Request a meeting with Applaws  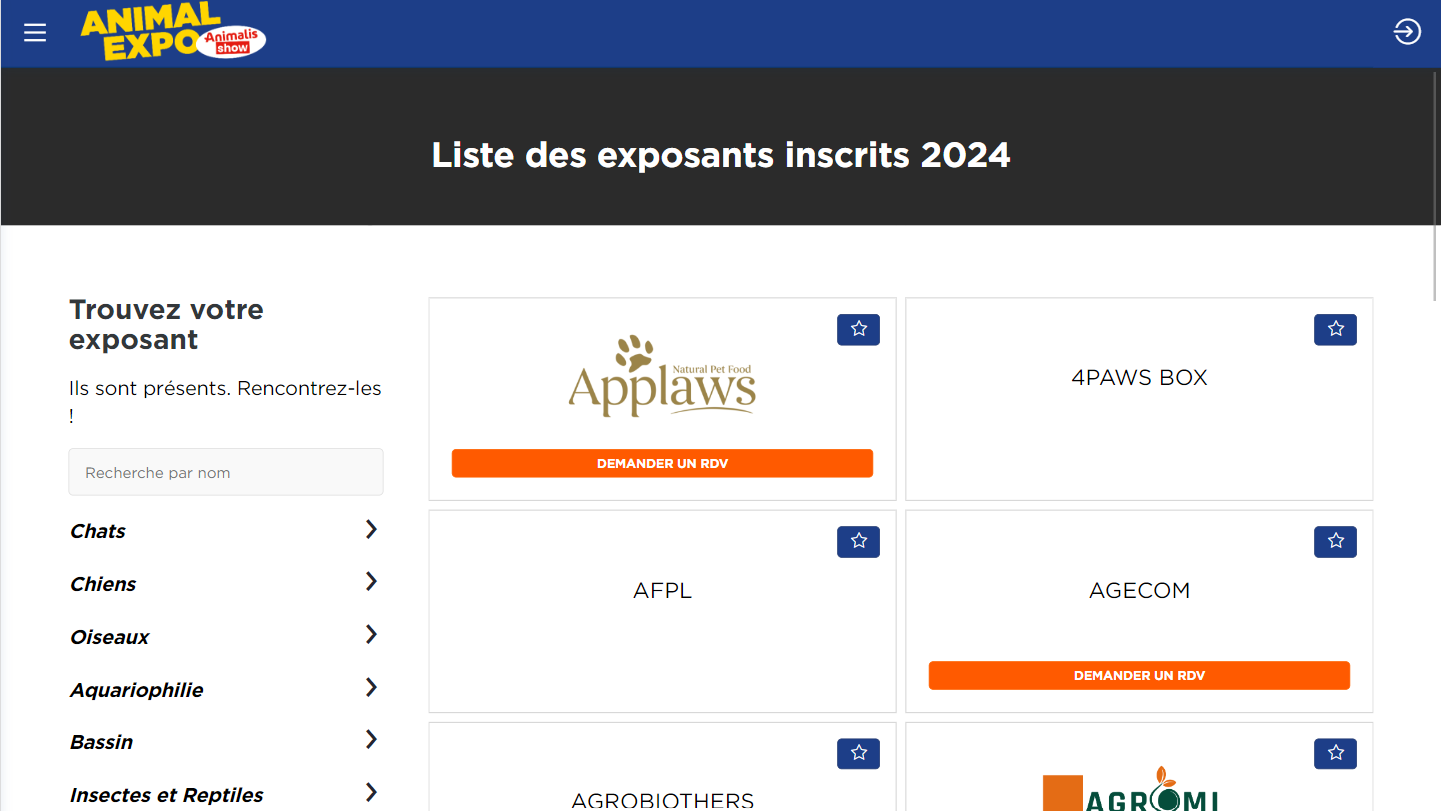point(662,463)
